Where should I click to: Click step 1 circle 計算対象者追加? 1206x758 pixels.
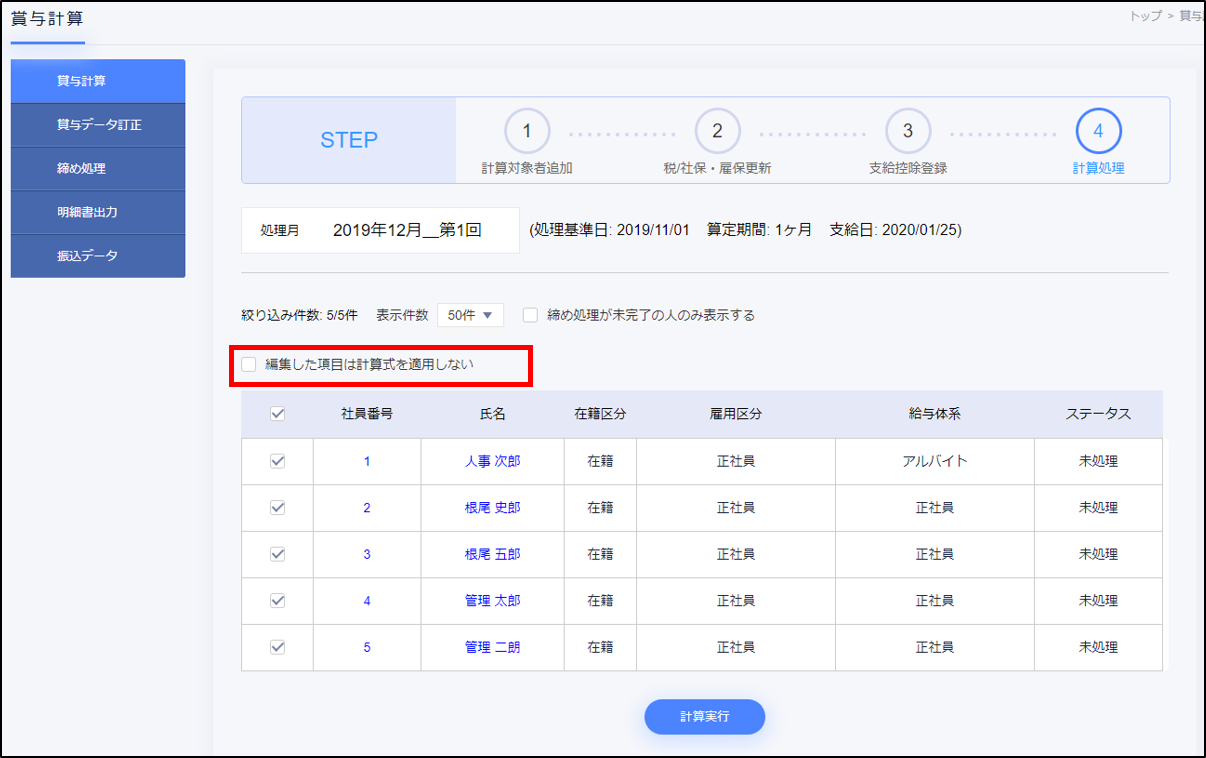coord(527,131)
